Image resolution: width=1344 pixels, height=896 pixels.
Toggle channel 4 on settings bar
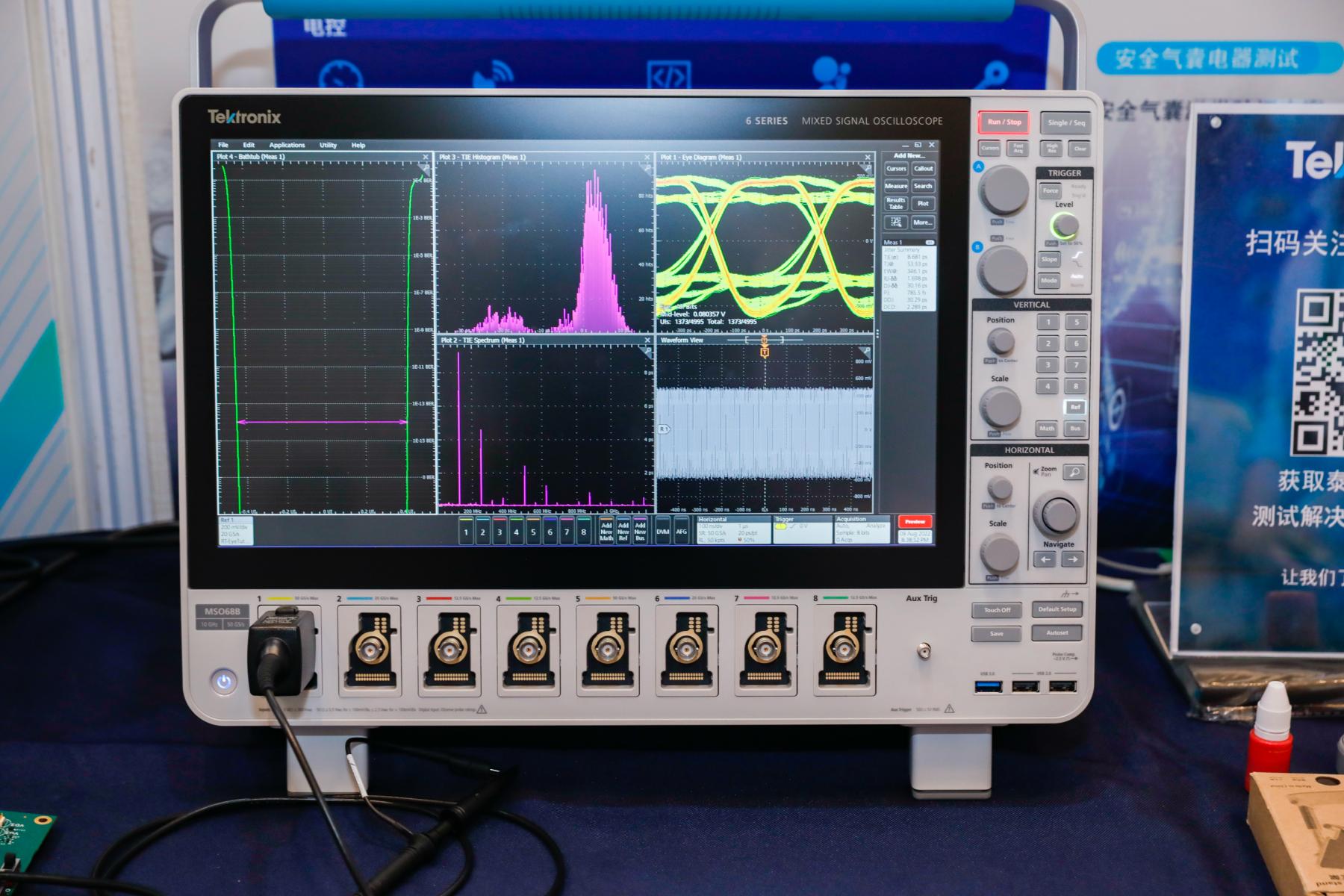516,531
